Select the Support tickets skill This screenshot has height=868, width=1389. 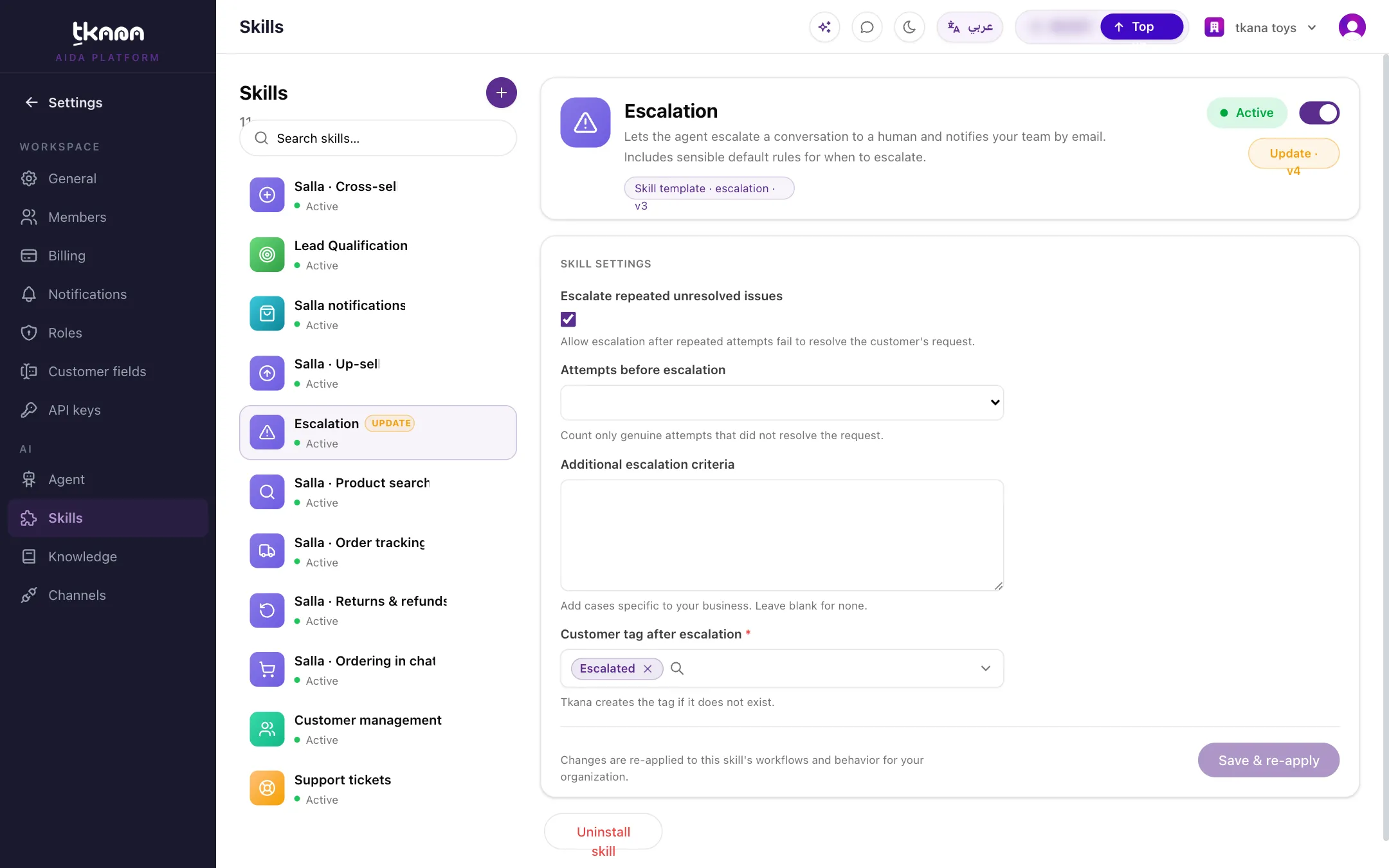378,789
